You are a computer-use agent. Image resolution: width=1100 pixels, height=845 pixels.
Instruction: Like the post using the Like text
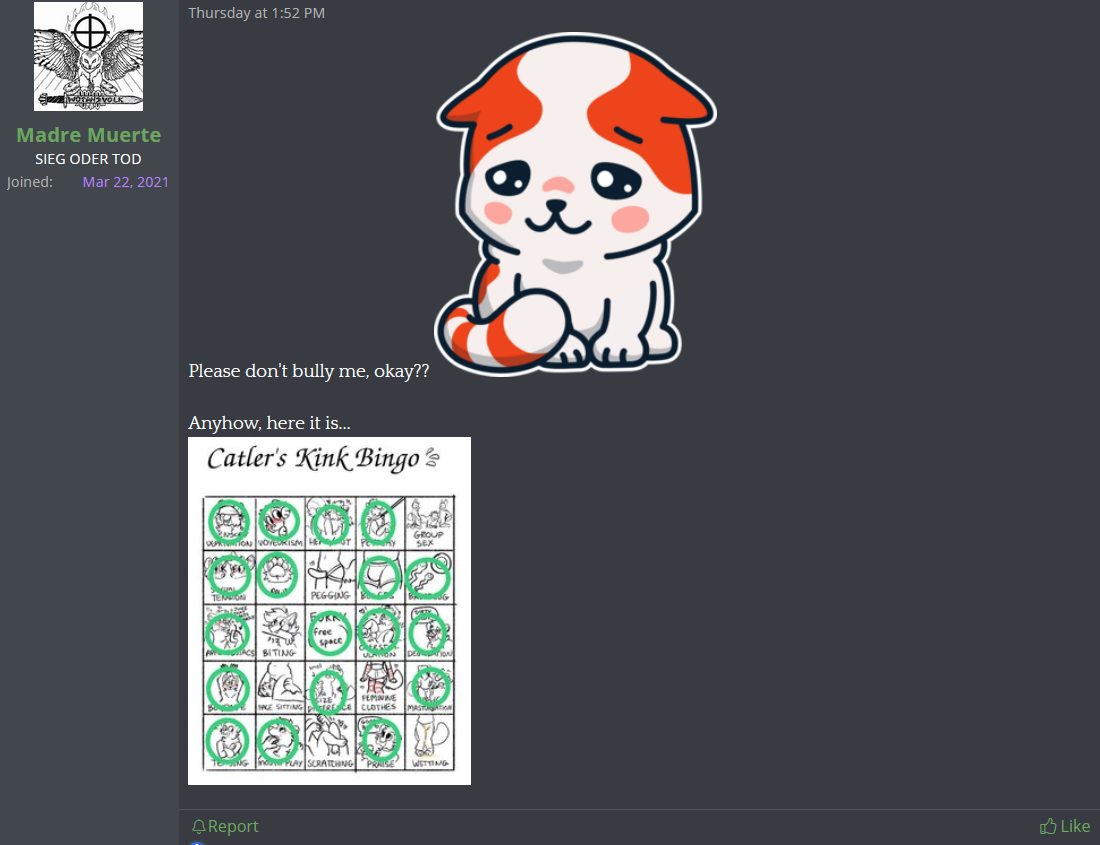[x=1075, y=826]
